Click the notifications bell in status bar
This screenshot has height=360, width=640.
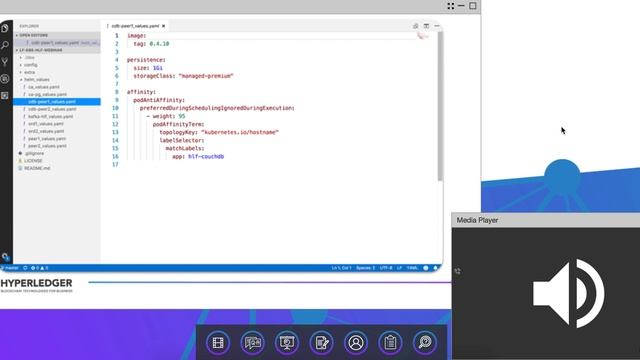click(436, 268)
